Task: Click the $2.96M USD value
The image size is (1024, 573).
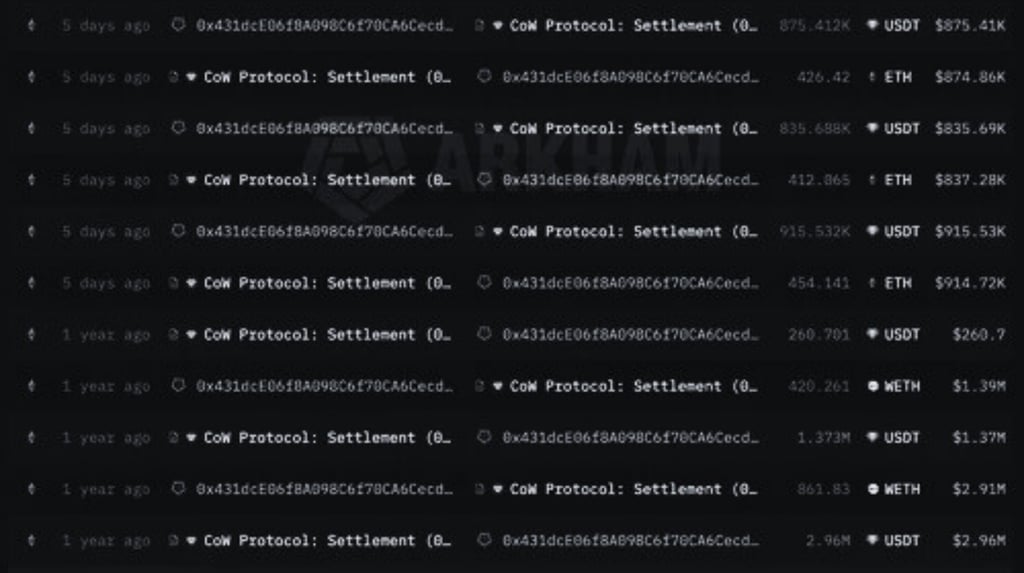Action: [978, 540]
